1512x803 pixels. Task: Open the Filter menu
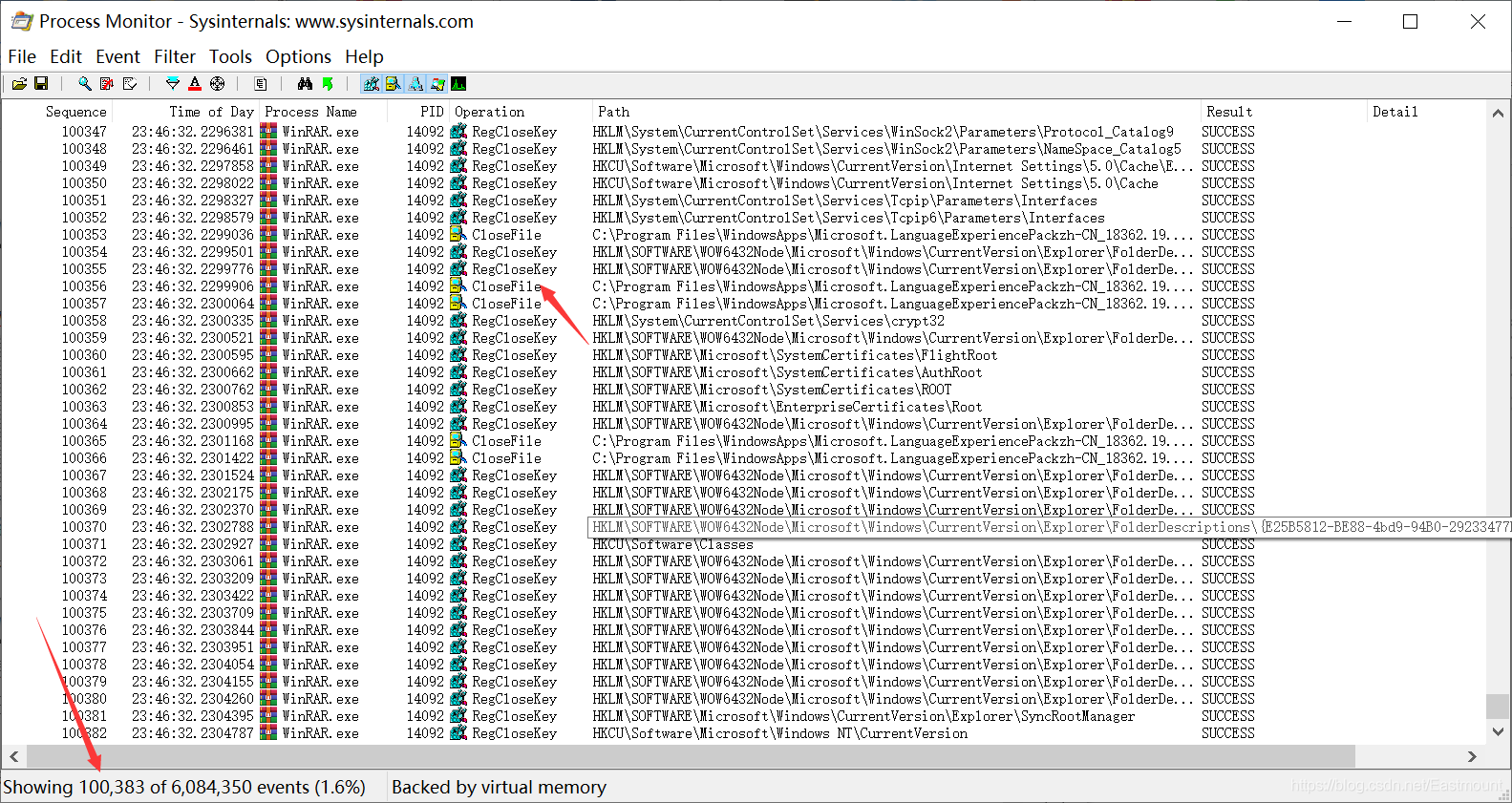click(175, 56)
